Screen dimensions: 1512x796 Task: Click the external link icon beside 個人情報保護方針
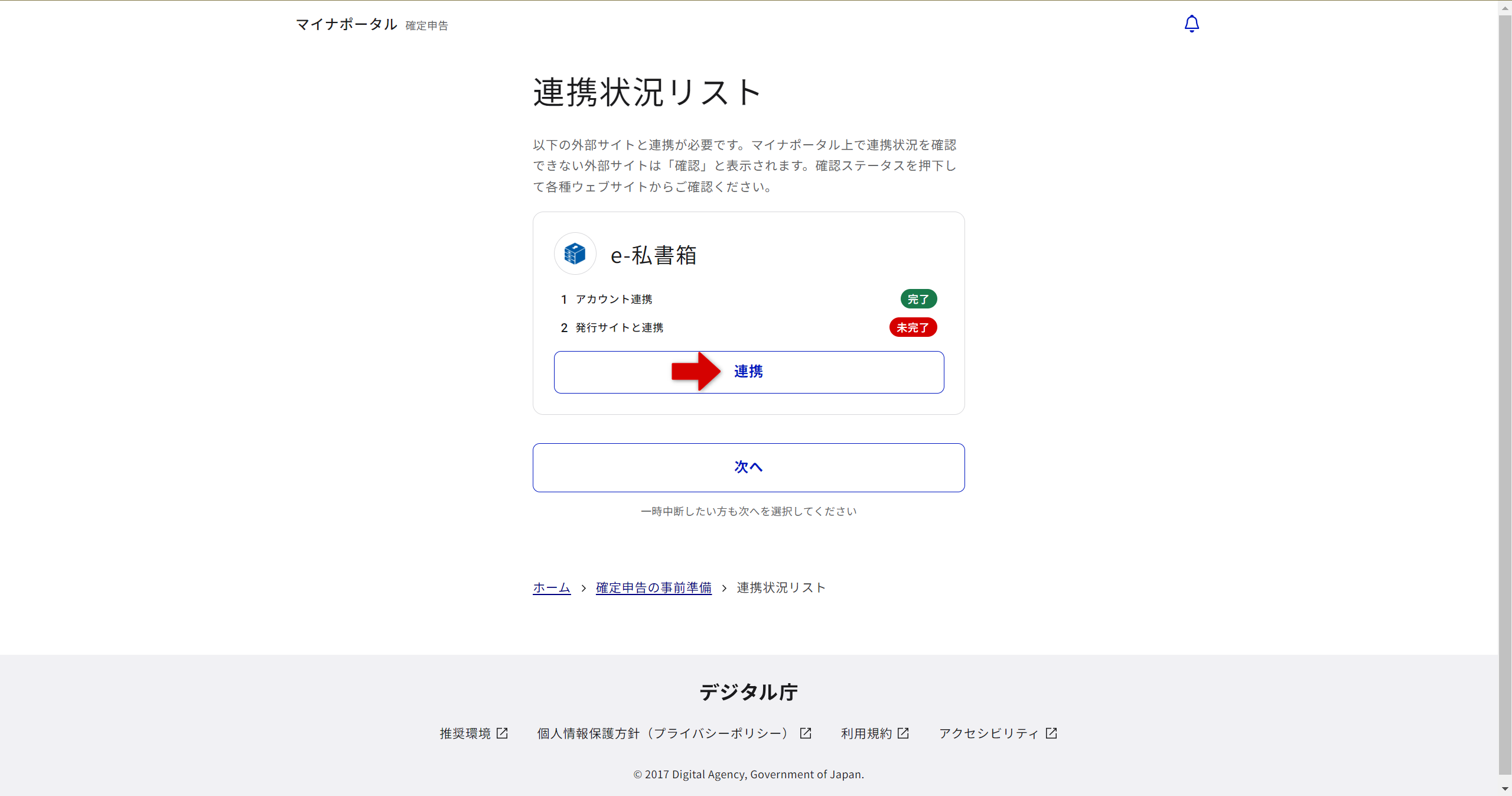806,733
